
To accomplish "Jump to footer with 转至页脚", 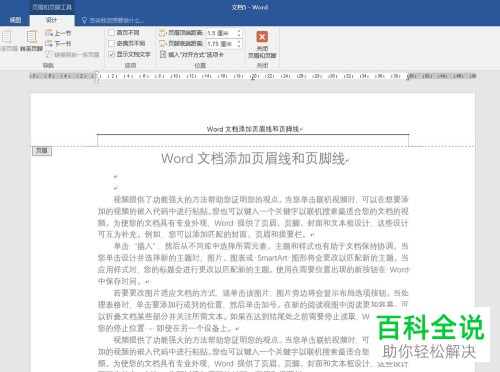I will [31, 41].
